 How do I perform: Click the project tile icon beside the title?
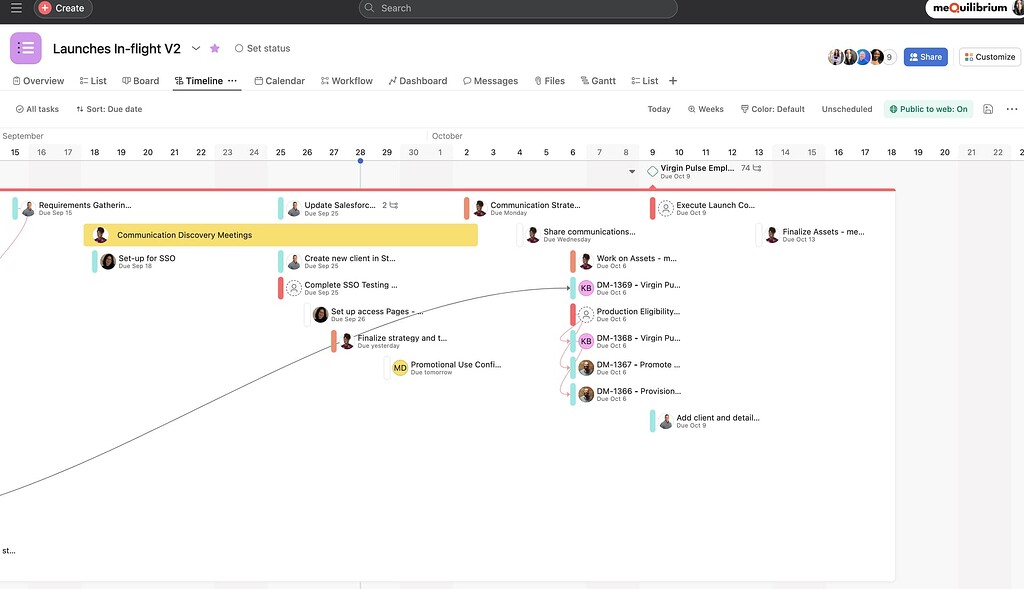[25, 47]
